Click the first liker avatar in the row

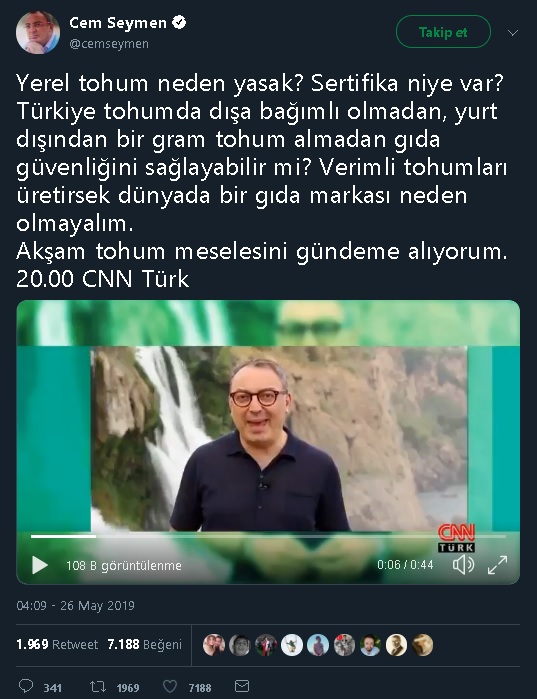click(x=214, y=645)
